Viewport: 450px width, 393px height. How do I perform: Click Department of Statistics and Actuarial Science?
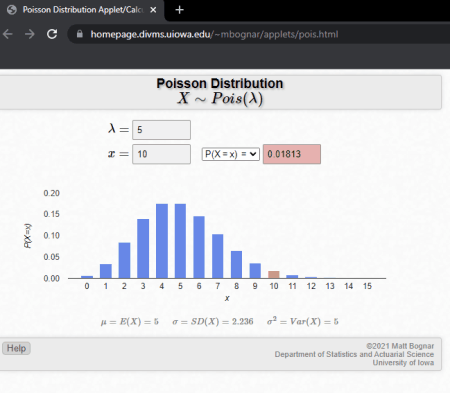tap(354, 354)
